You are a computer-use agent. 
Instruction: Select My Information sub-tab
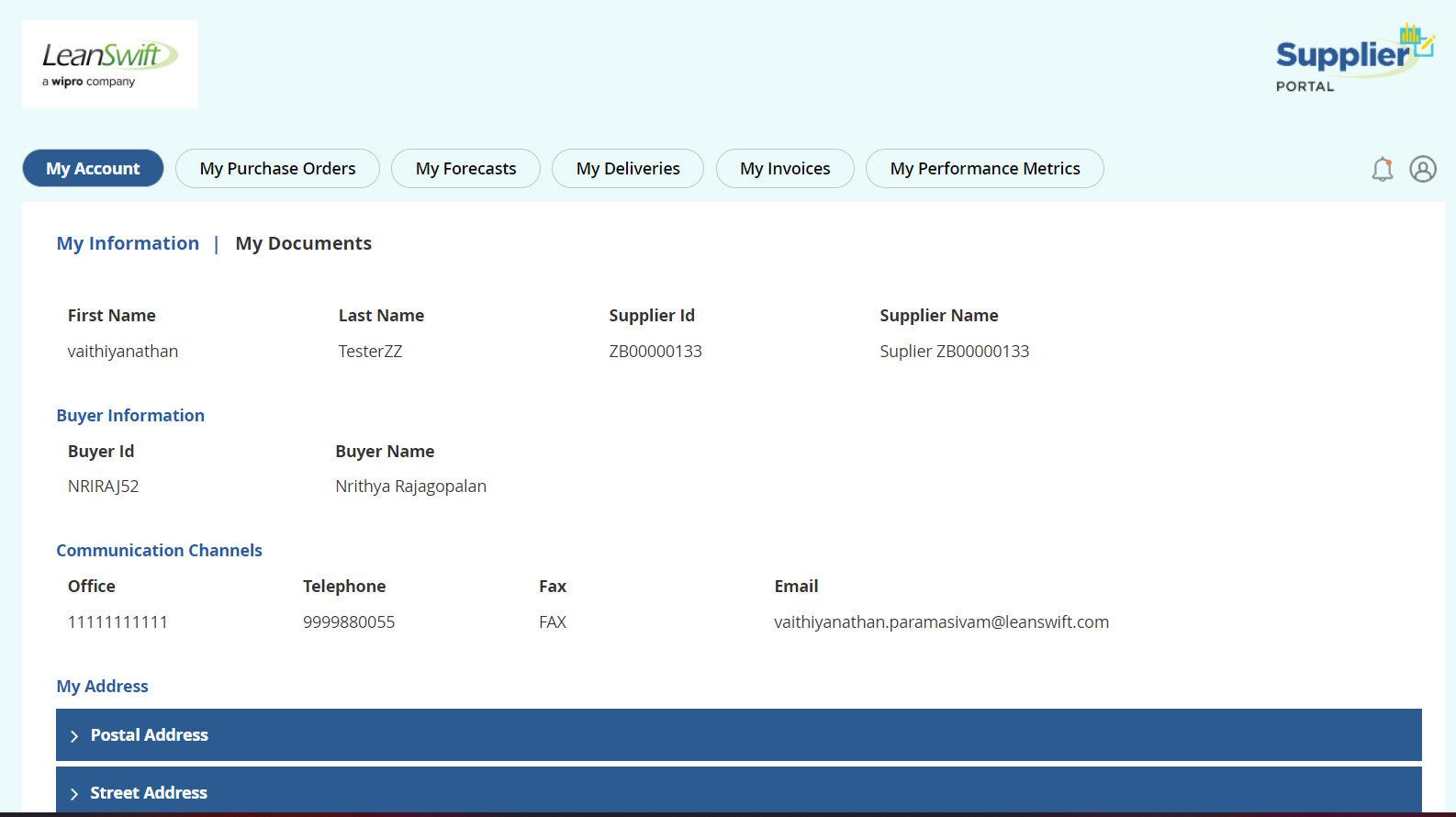pyautogui.click(x=128, y=243)
